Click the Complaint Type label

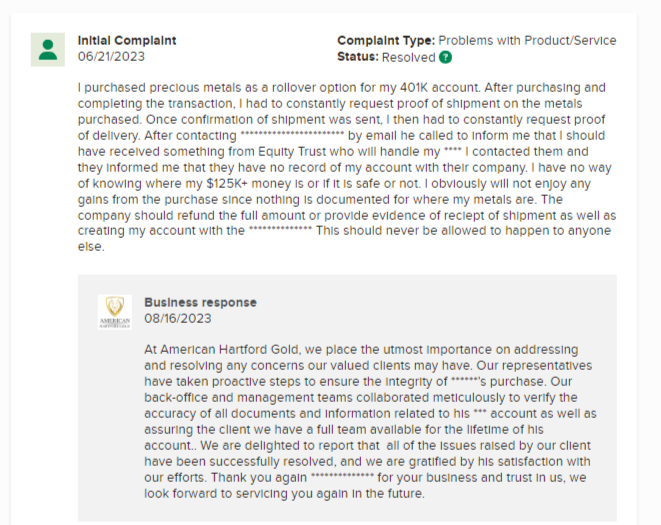click(x=386, y=40)
